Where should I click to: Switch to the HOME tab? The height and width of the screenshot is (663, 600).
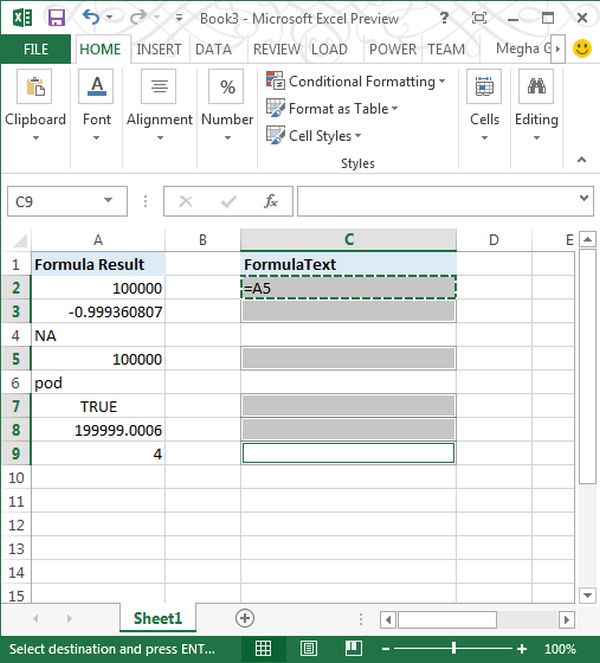(100, 49)
